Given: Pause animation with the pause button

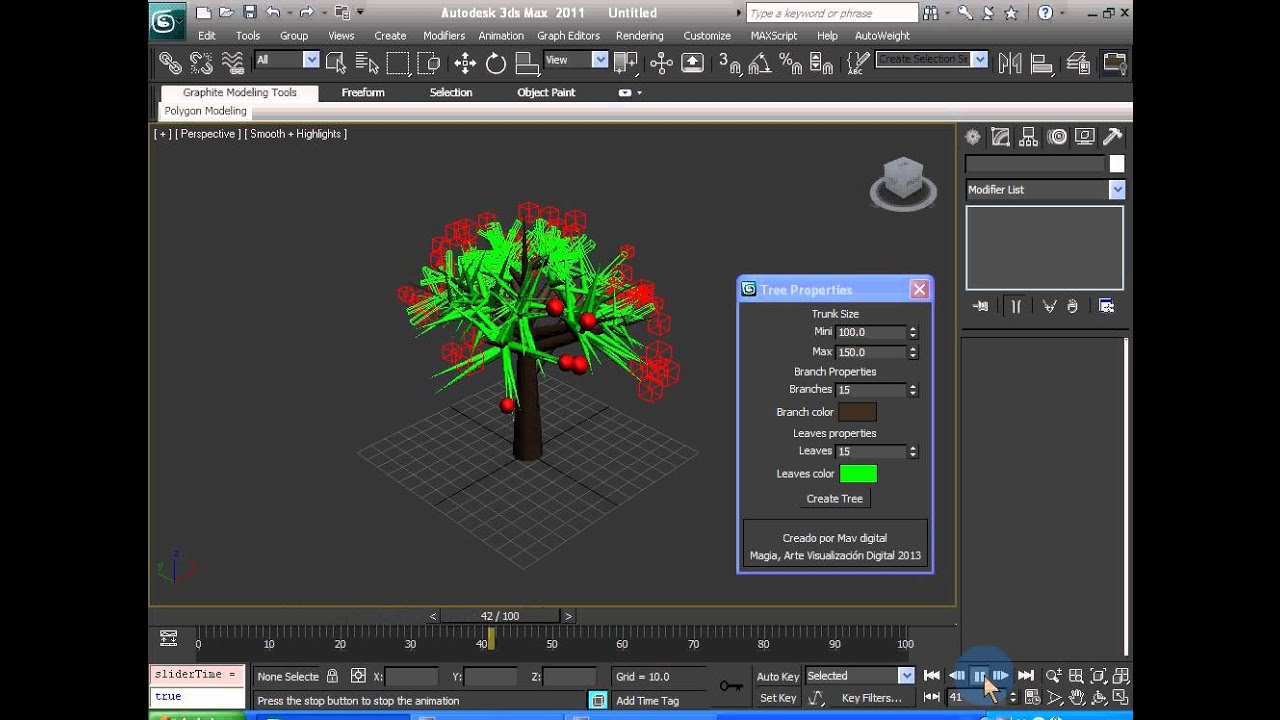Looking at the screenshot, I should [979, 677].
